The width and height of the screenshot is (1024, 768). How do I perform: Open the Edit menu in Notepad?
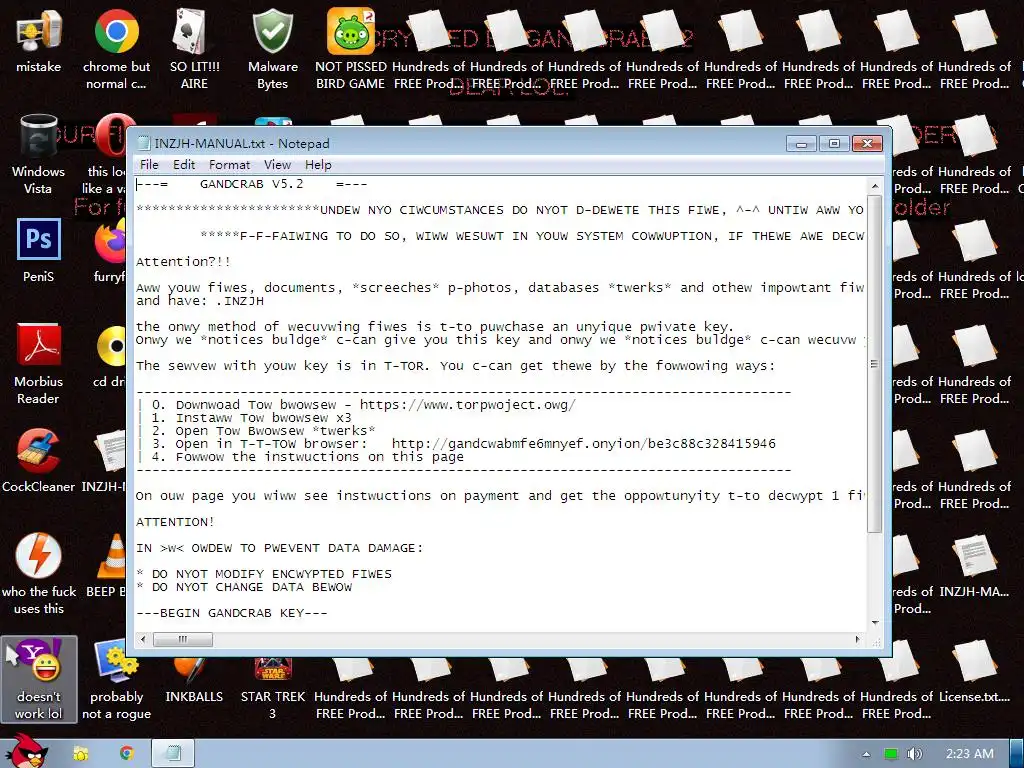184,165
